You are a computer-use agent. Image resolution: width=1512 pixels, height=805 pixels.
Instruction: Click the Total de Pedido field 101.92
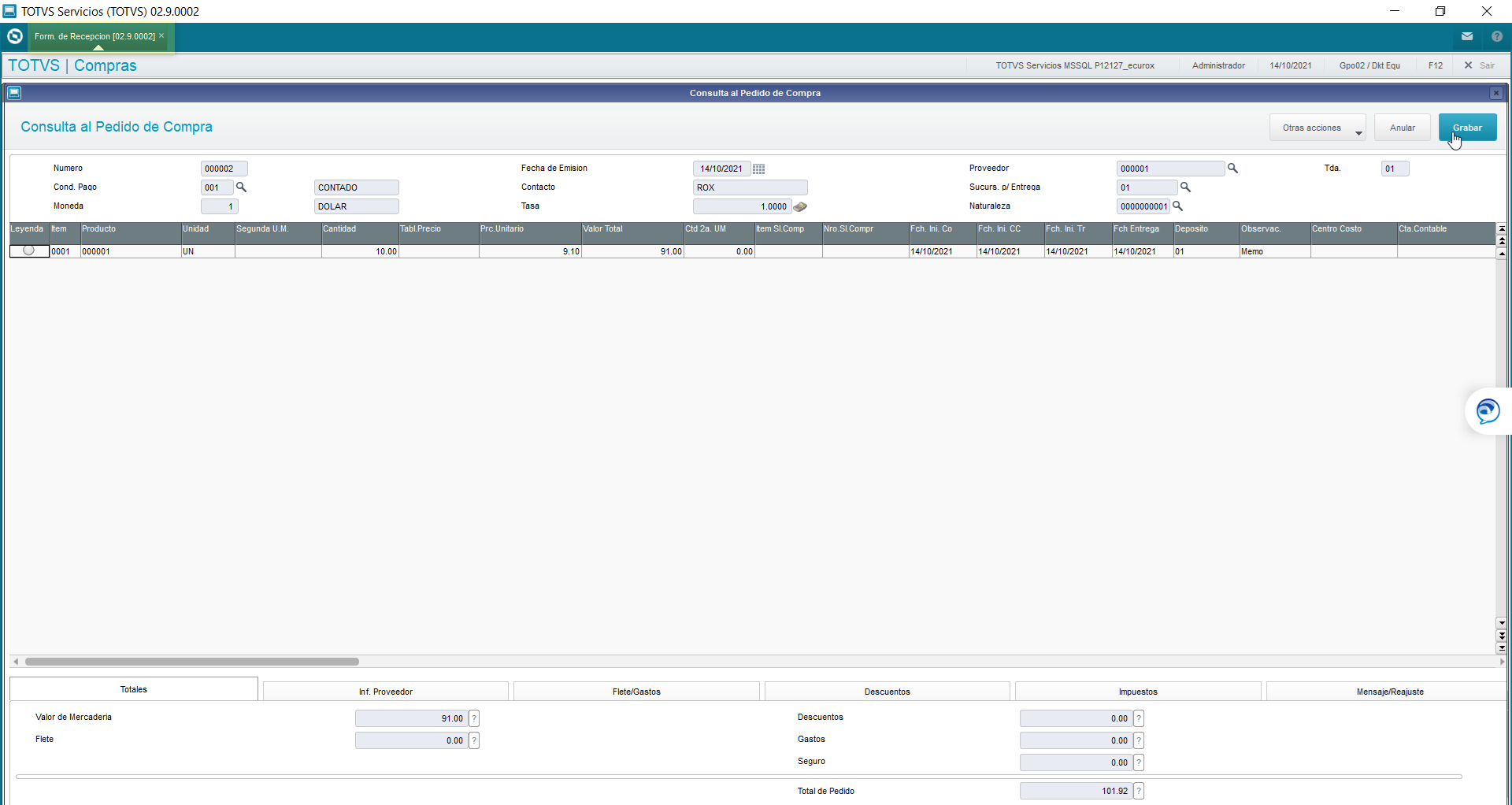click(1076, 791)
